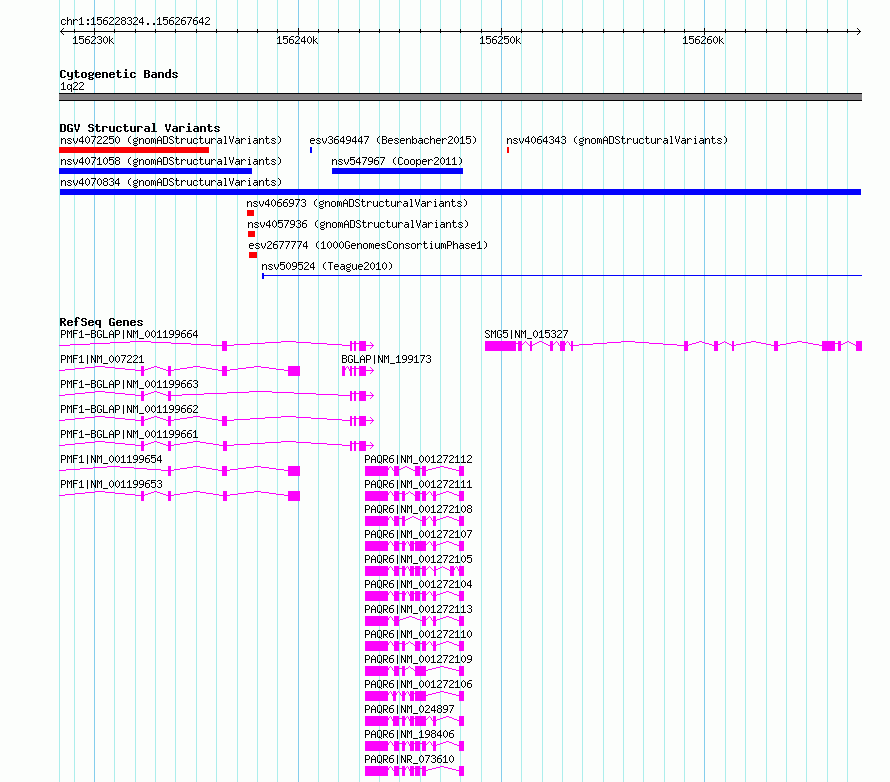Open the DGV Structural Variants track title
Screen dimensions: 890x782
[x=140, y=128]
